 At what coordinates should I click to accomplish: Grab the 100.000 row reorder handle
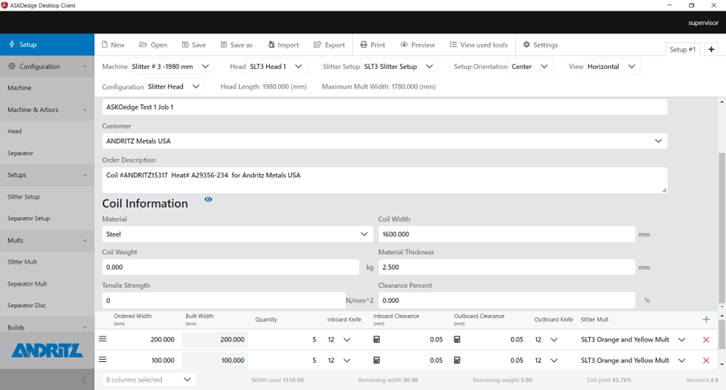[103, 359]
